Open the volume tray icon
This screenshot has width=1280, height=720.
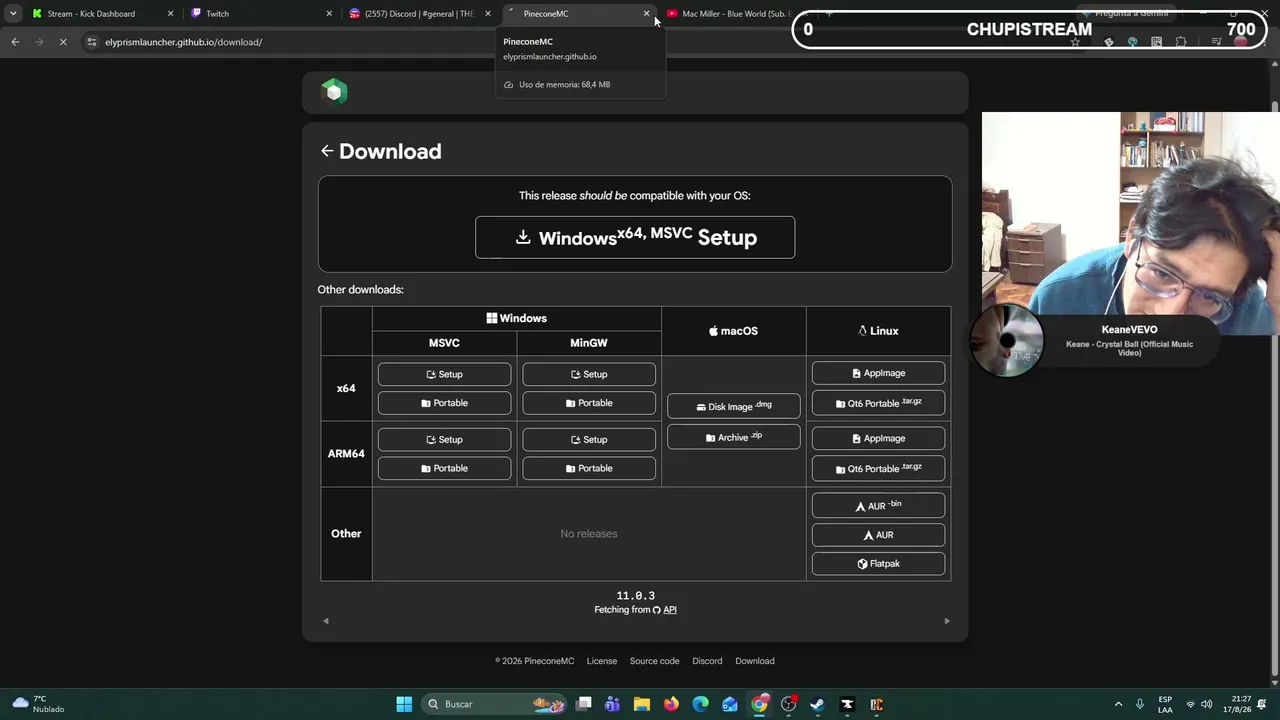click(x=1207, y=704)
